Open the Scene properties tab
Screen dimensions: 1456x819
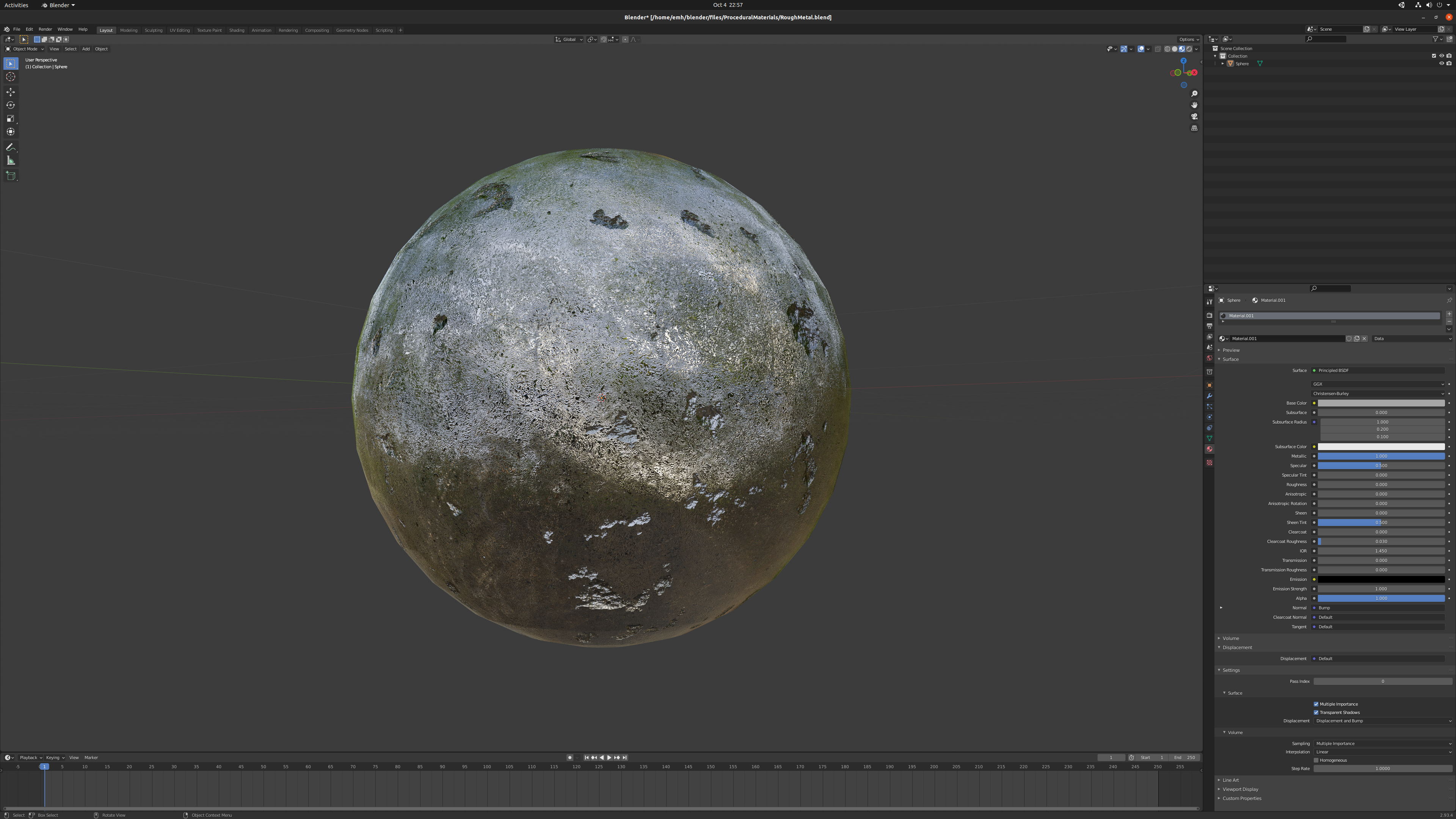click(x=1210, y=348)
